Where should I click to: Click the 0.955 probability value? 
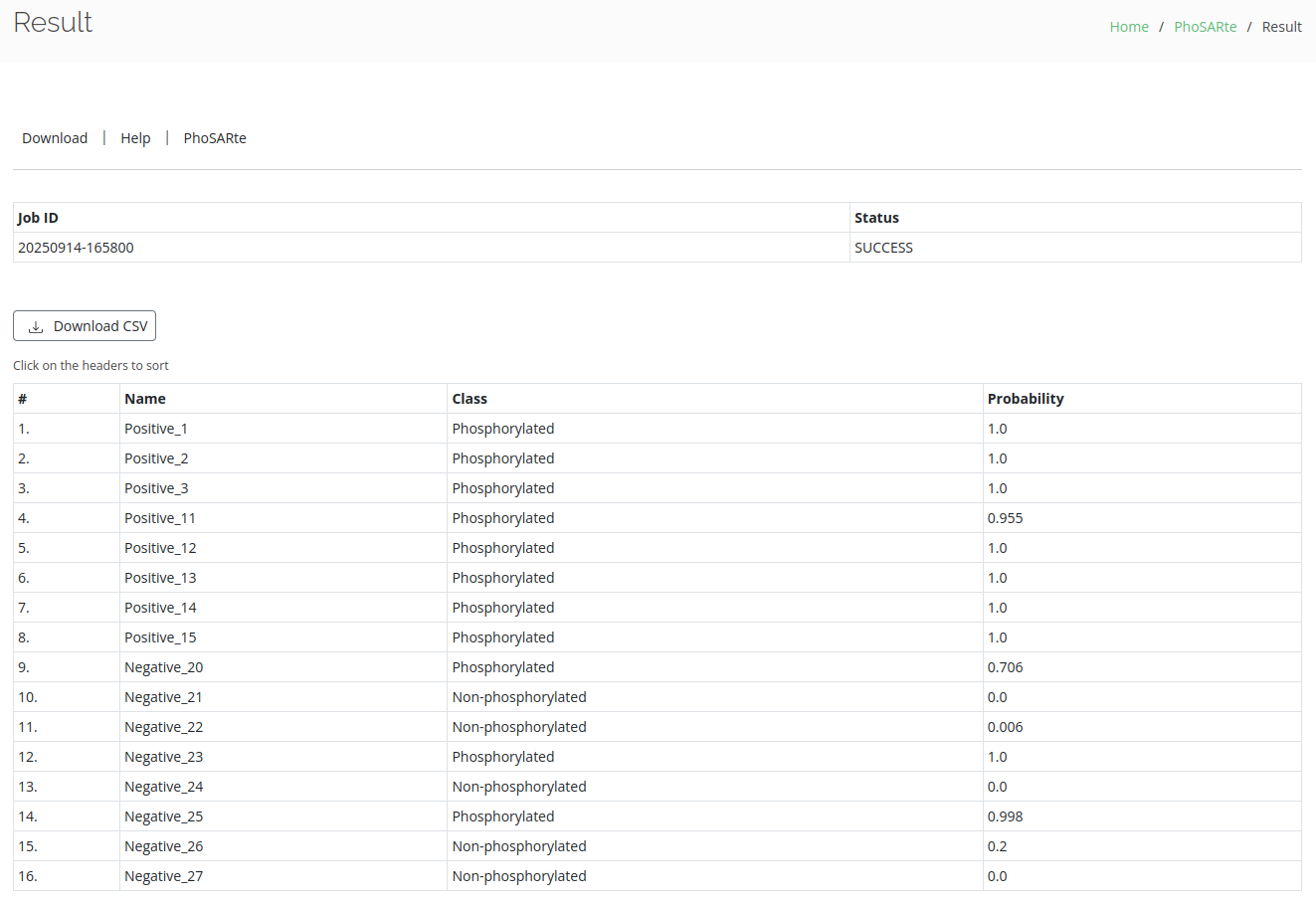pyautogui.click(x=1005, y=518)
